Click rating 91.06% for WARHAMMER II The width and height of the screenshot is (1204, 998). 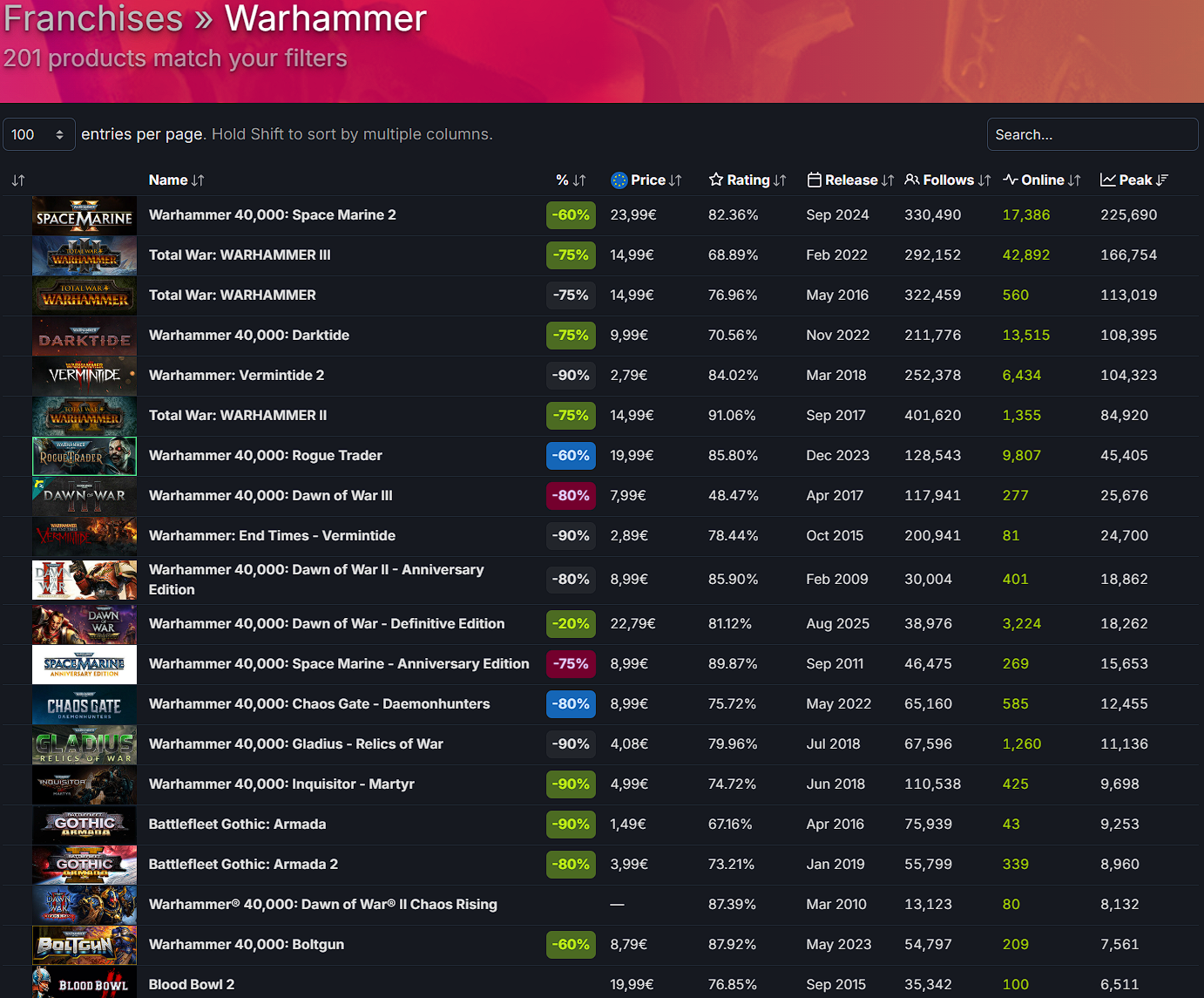pos(732,415)
